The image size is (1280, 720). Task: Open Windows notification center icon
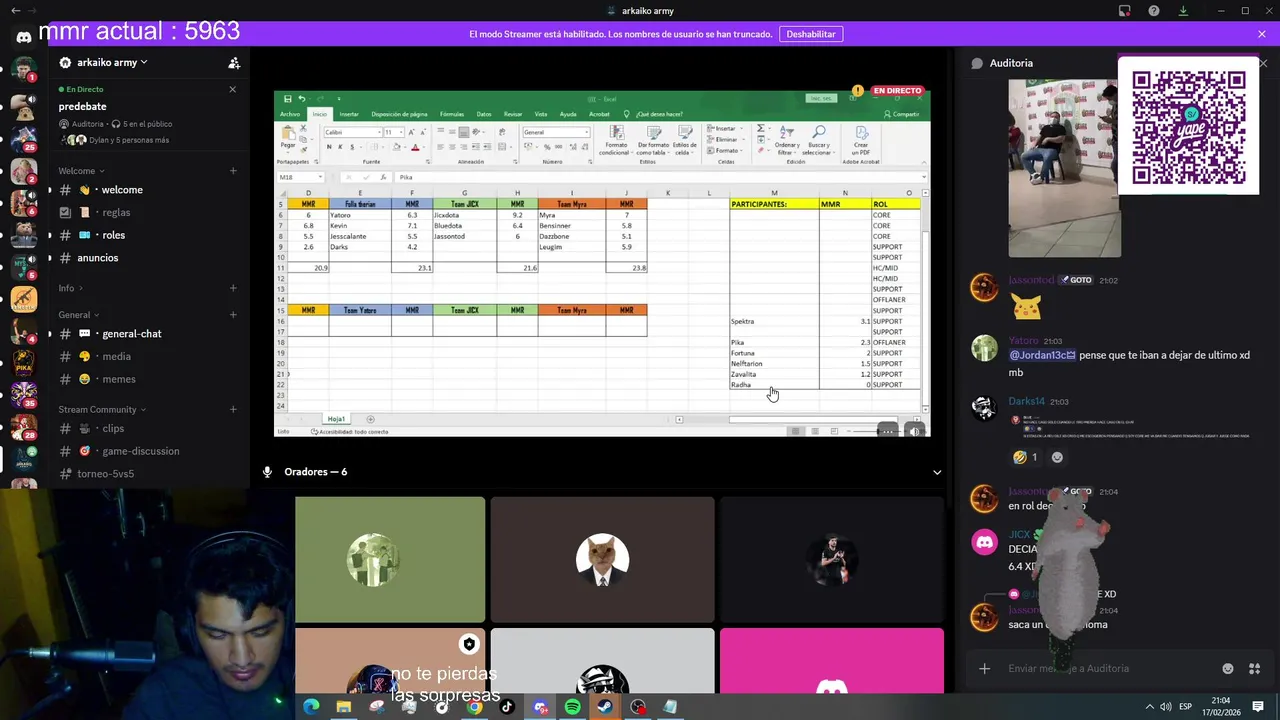coord(1258,706)
